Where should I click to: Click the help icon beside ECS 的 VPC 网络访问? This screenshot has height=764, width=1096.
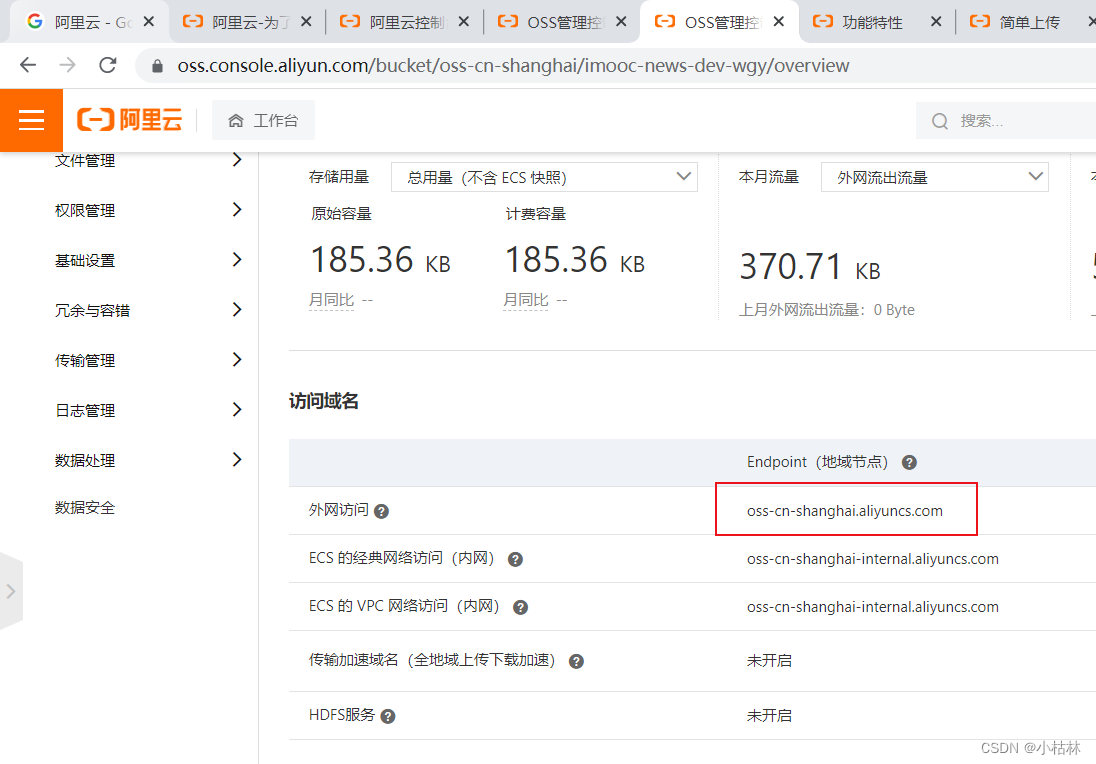(x=520, y=607)
